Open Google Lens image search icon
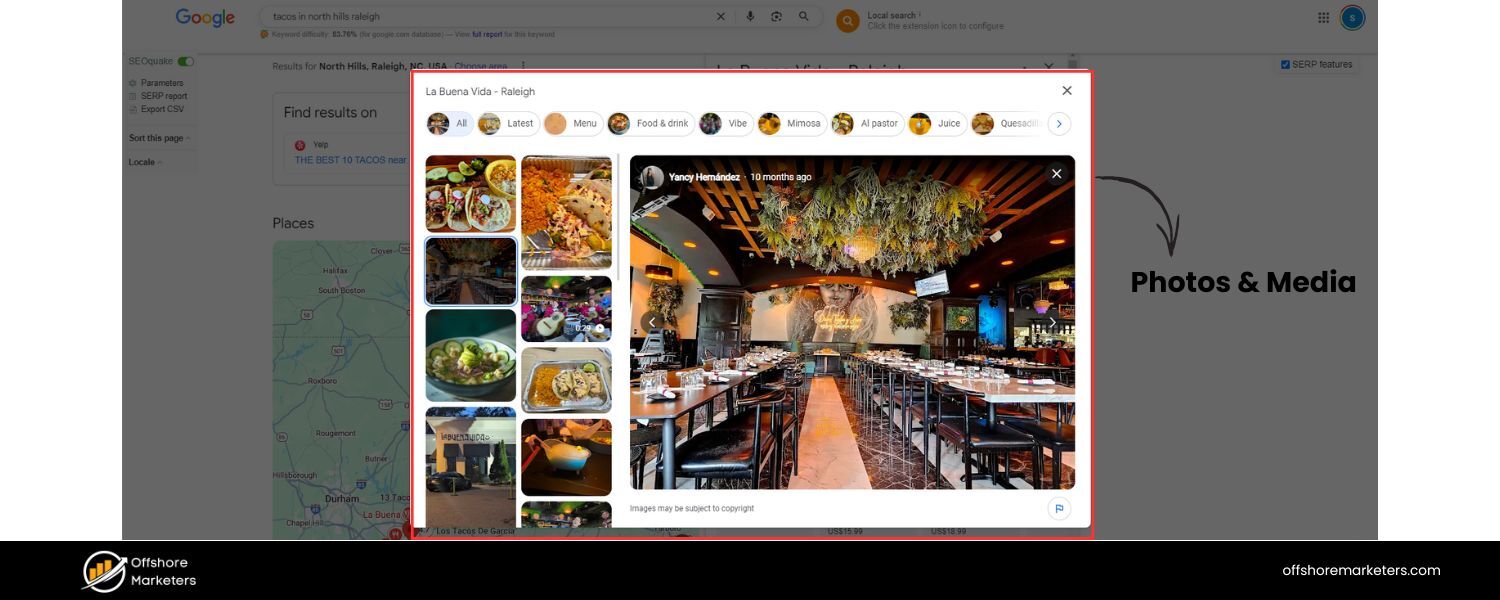 pos(777,17)
